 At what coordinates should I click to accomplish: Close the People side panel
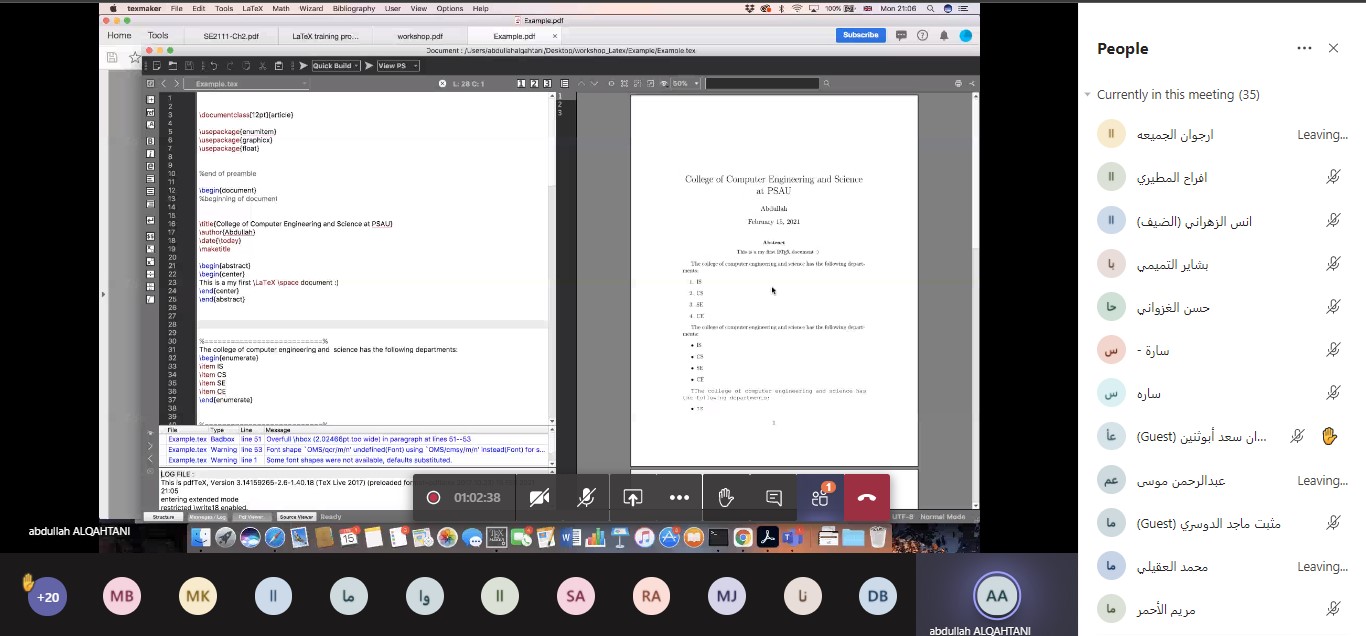click(1333, 48)
